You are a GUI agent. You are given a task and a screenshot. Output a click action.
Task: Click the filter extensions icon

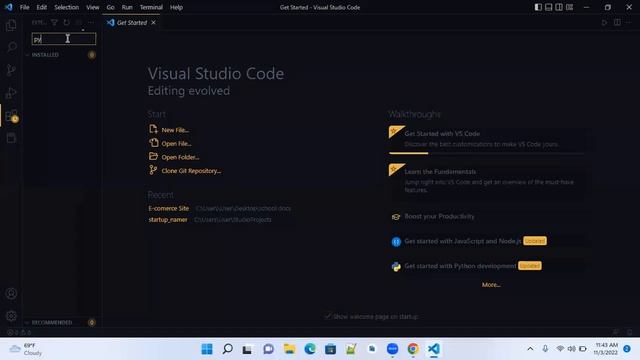click(x=54, y=22)
